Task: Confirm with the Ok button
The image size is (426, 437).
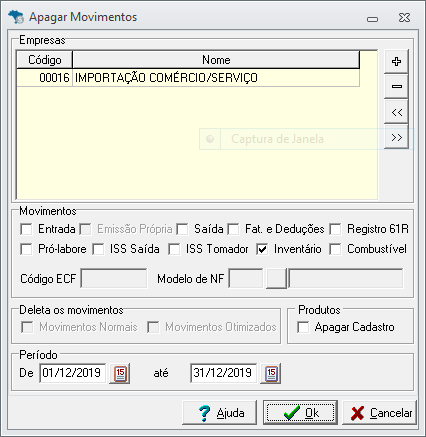Action: click(300, 413)
